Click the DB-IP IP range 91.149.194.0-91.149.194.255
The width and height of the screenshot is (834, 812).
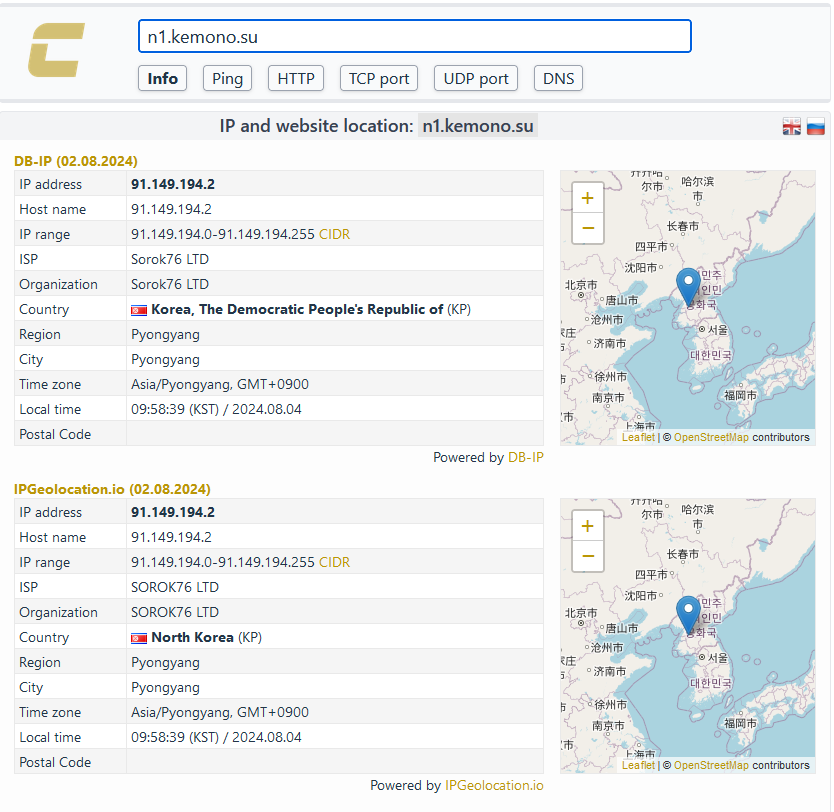223,235
